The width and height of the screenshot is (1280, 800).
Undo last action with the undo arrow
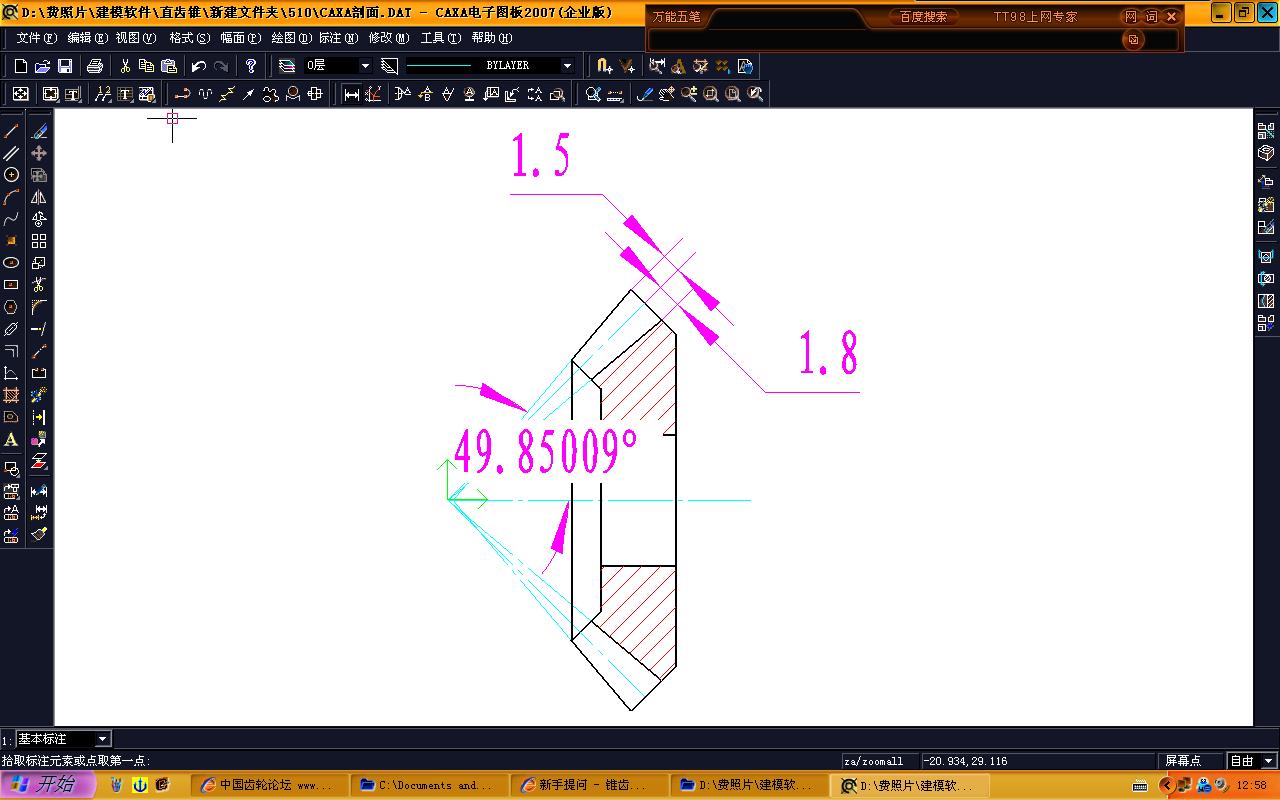198,66
